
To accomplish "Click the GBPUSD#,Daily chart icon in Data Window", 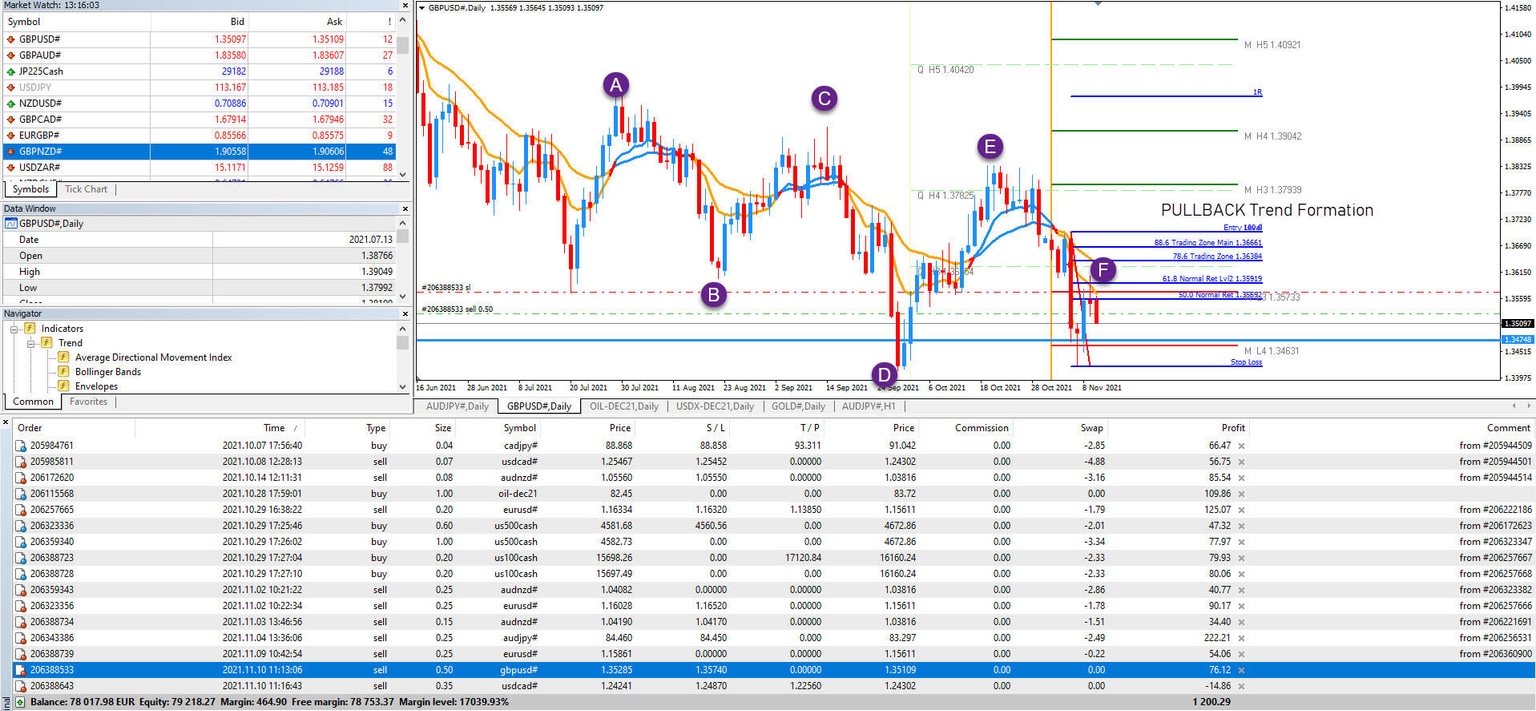I will point(11,223).
